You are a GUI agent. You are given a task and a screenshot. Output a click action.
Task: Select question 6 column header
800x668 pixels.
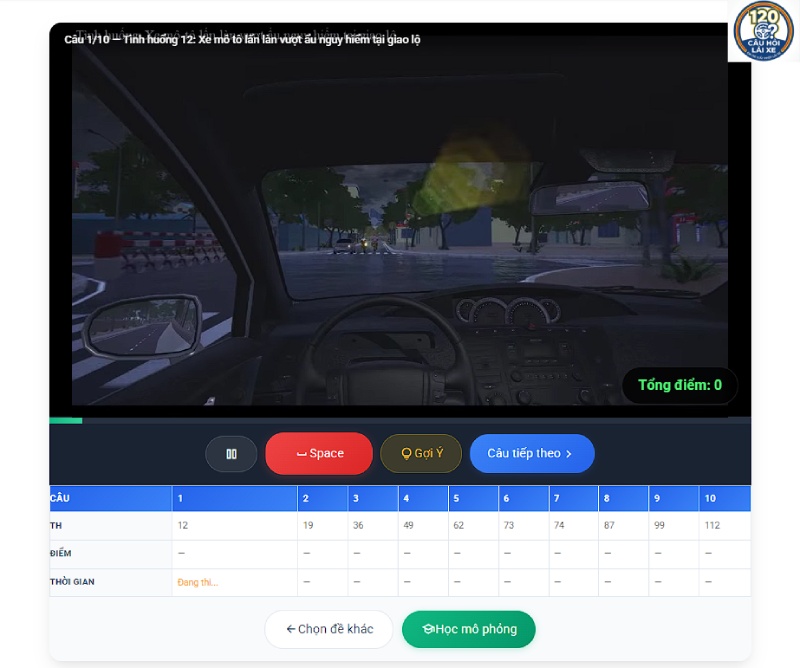(524, 498)
